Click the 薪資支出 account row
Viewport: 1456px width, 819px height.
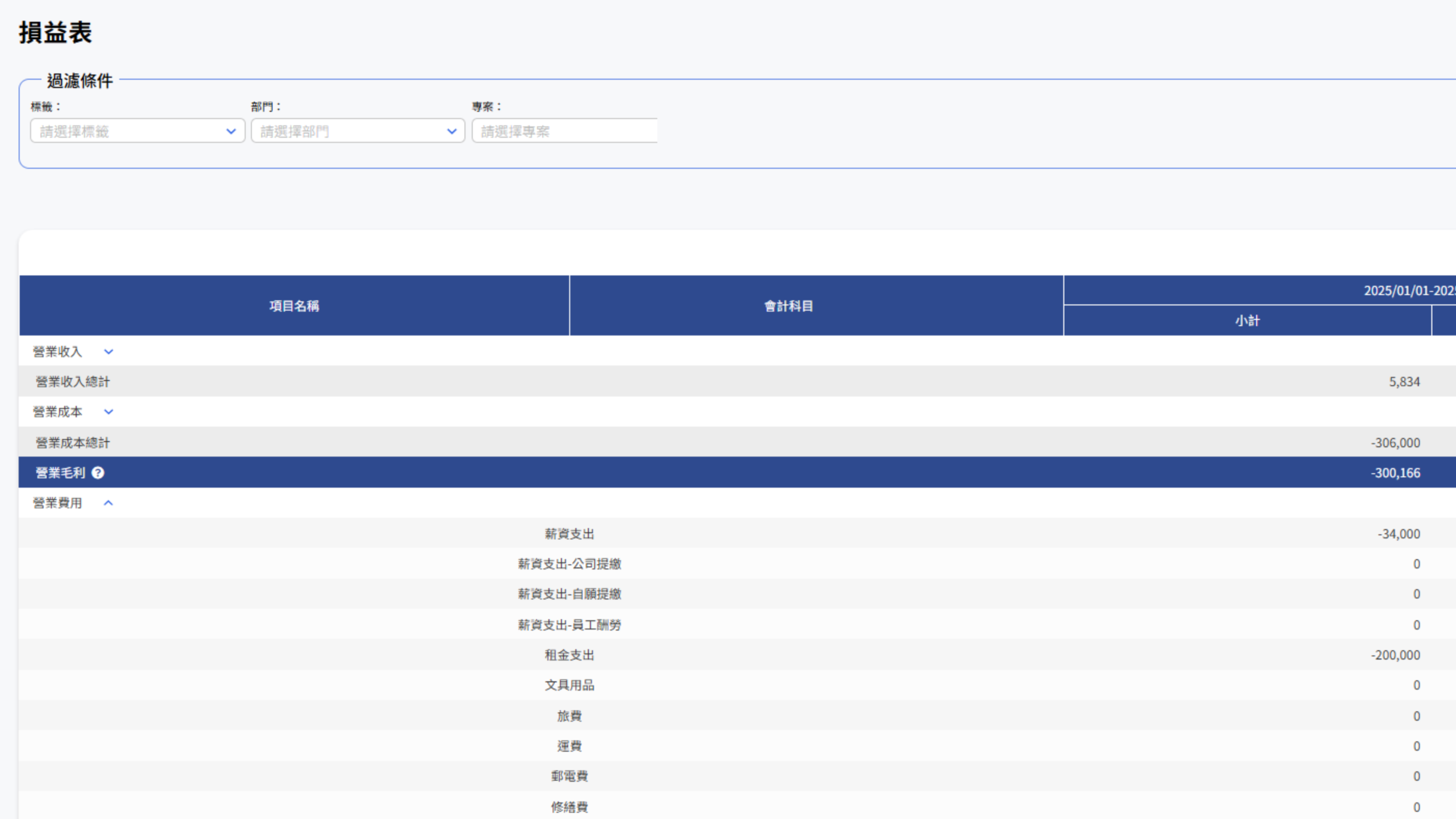569,533
